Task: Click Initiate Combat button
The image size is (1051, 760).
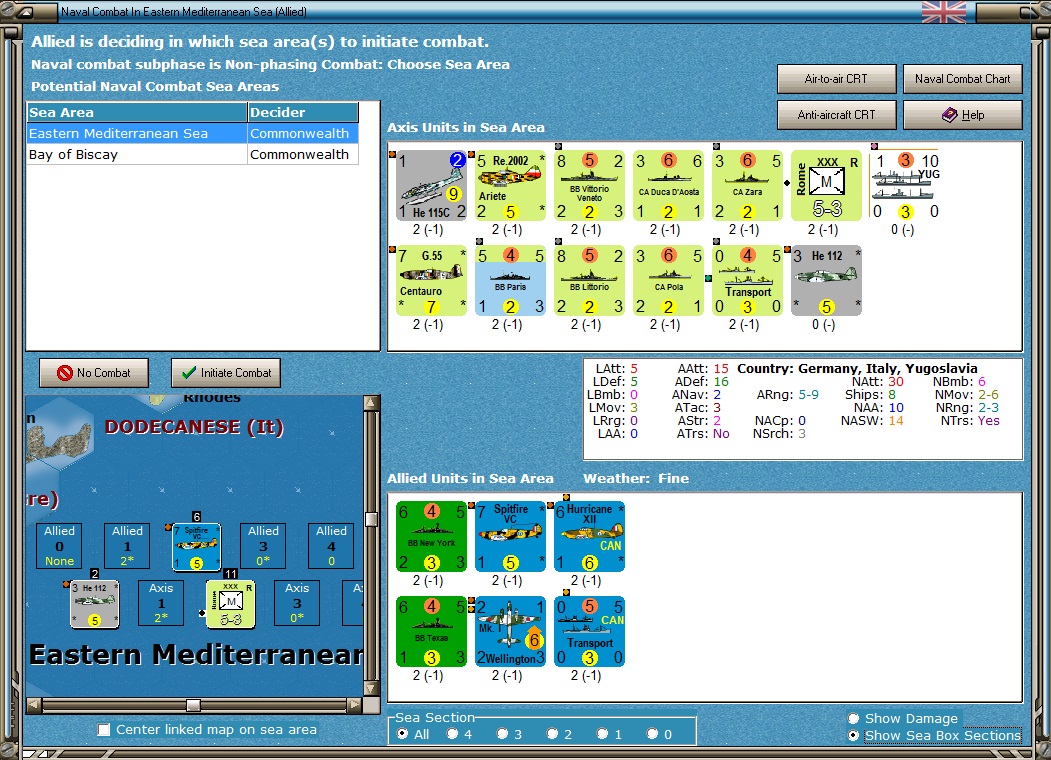Action: [x=226, y=373]
